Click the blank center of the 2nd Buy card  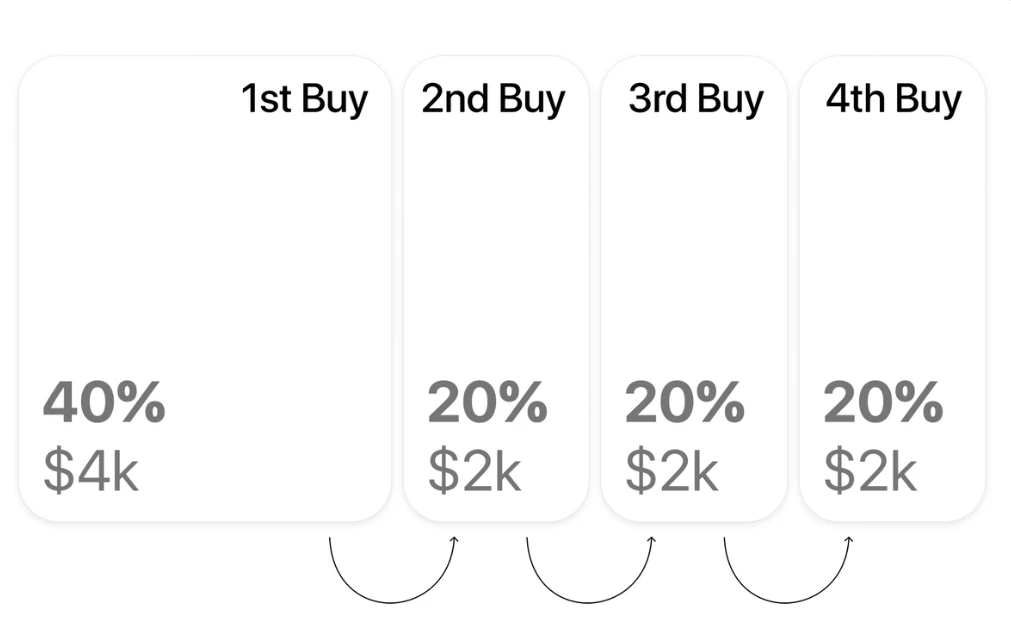pos(495,250)
